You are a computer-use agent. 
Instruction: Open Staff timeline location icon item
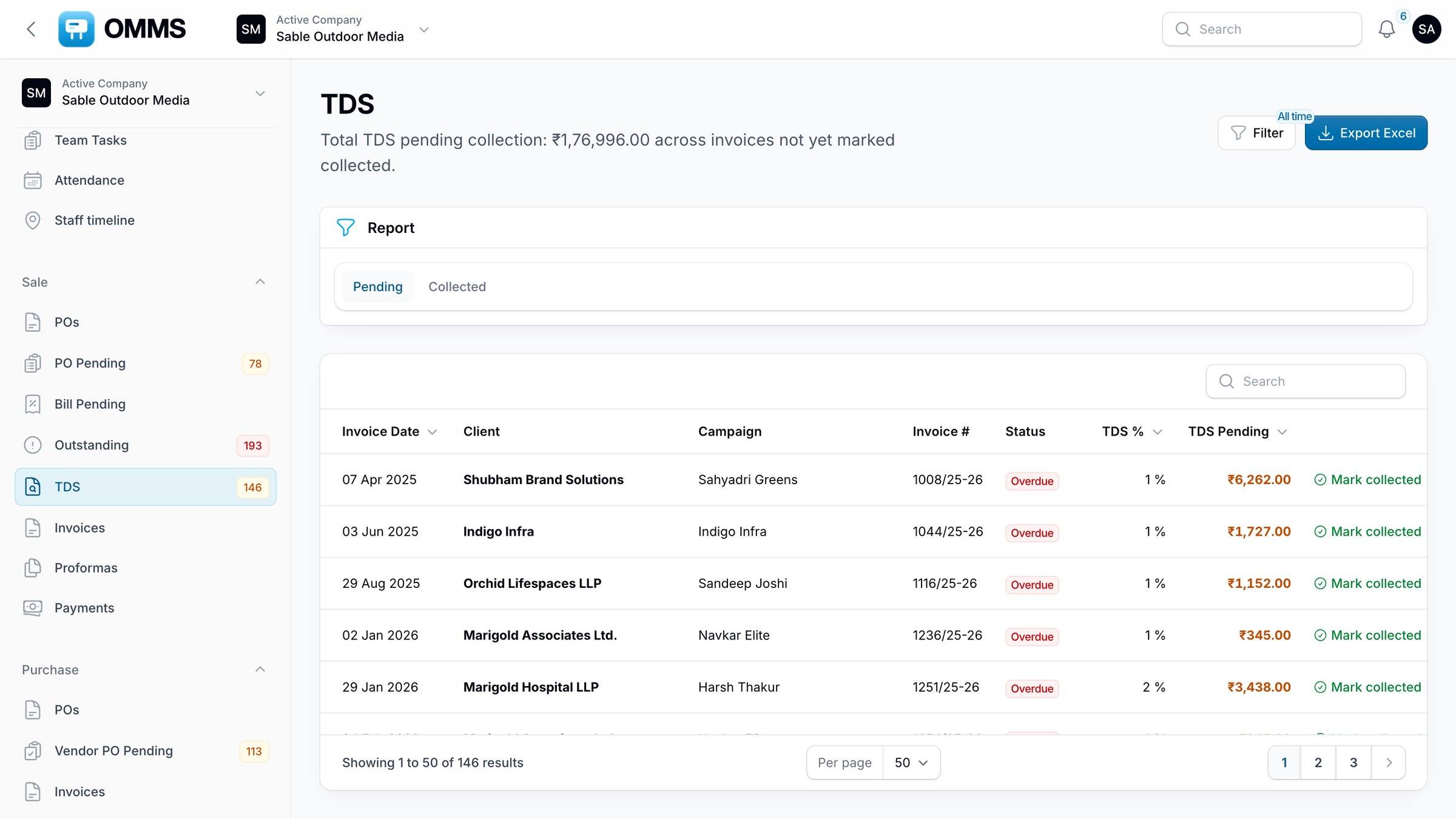point(146,220)
